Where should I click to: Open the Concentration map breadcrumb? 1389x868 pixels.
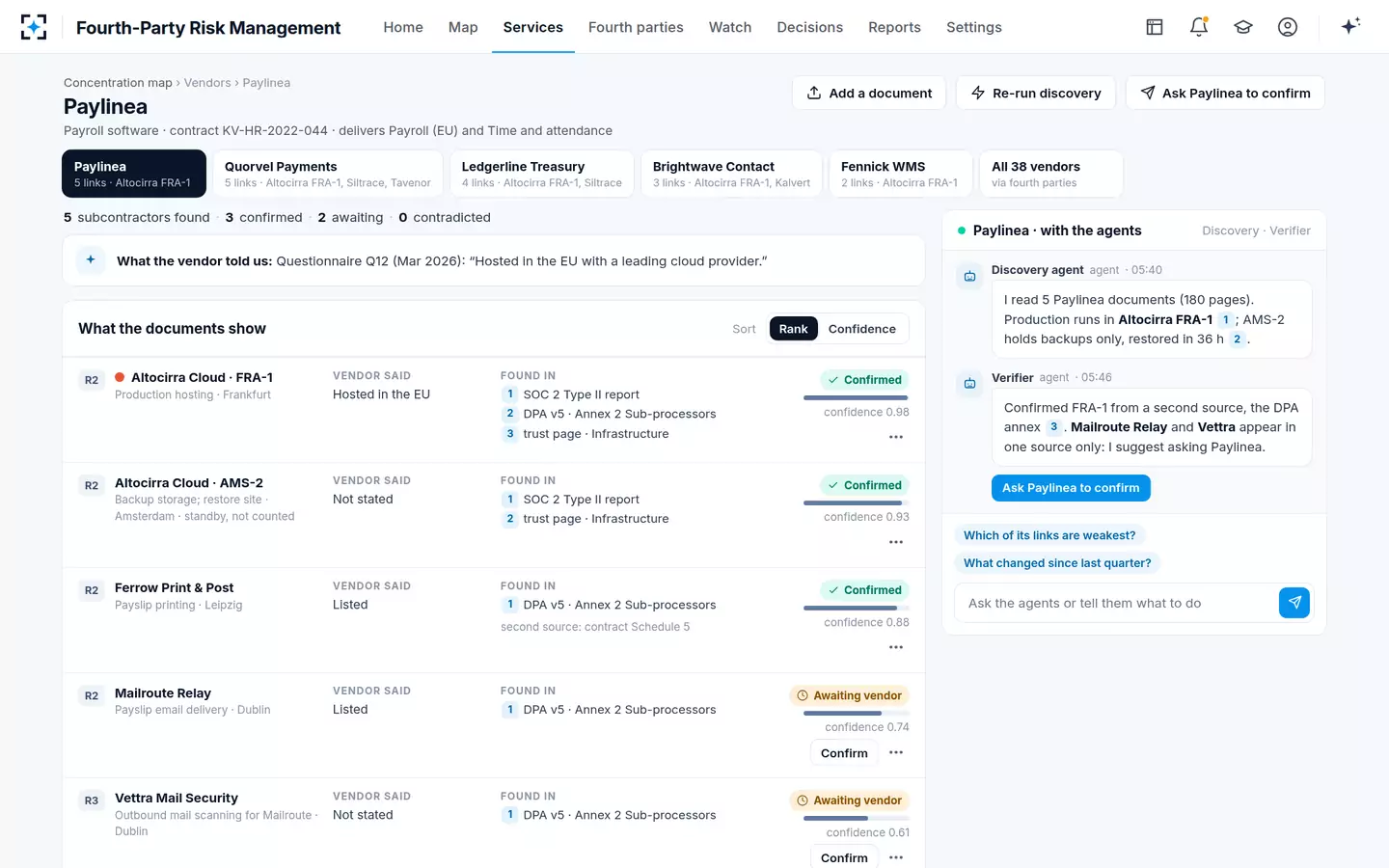118,83
